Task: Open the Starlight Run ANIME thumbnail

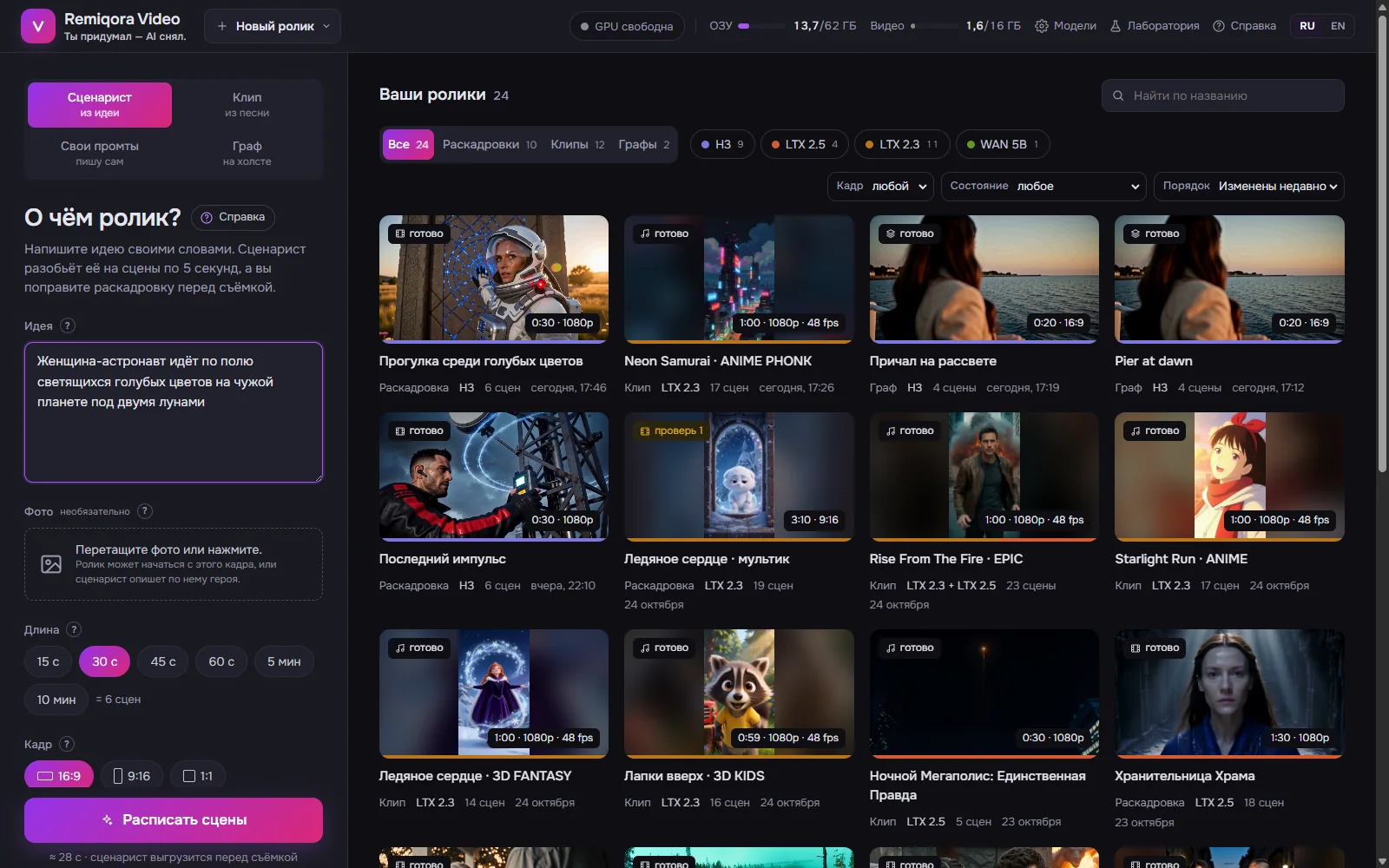Action: [x=1229, y=476]
